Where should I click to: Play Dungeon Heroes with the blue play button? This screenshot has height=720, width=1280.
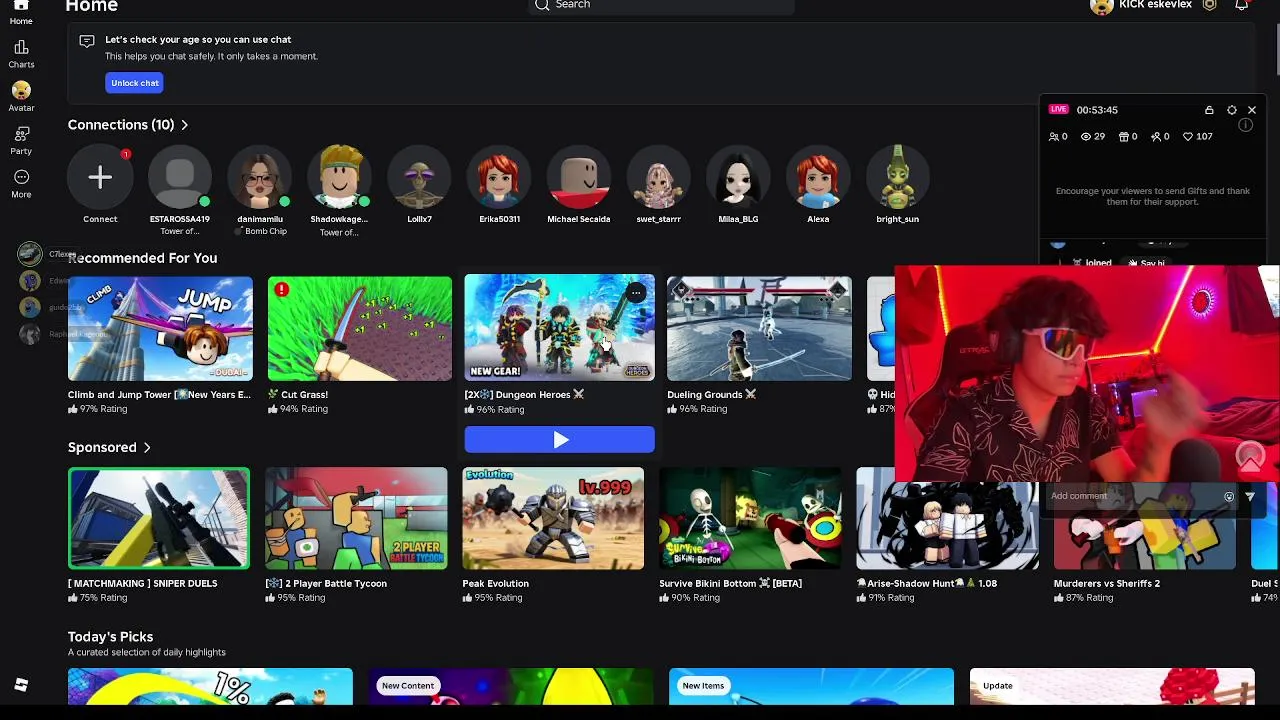tap(560, 439)
